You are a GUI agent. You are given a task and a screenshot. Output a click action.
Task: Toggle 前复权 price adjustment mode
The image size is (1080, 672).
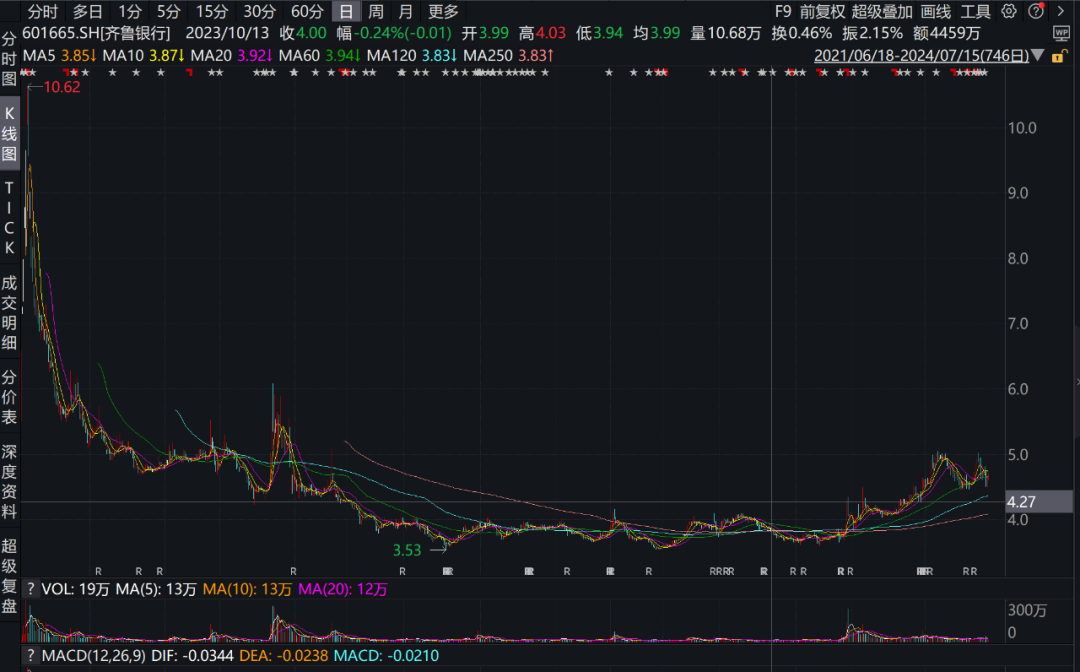point(822,12)
